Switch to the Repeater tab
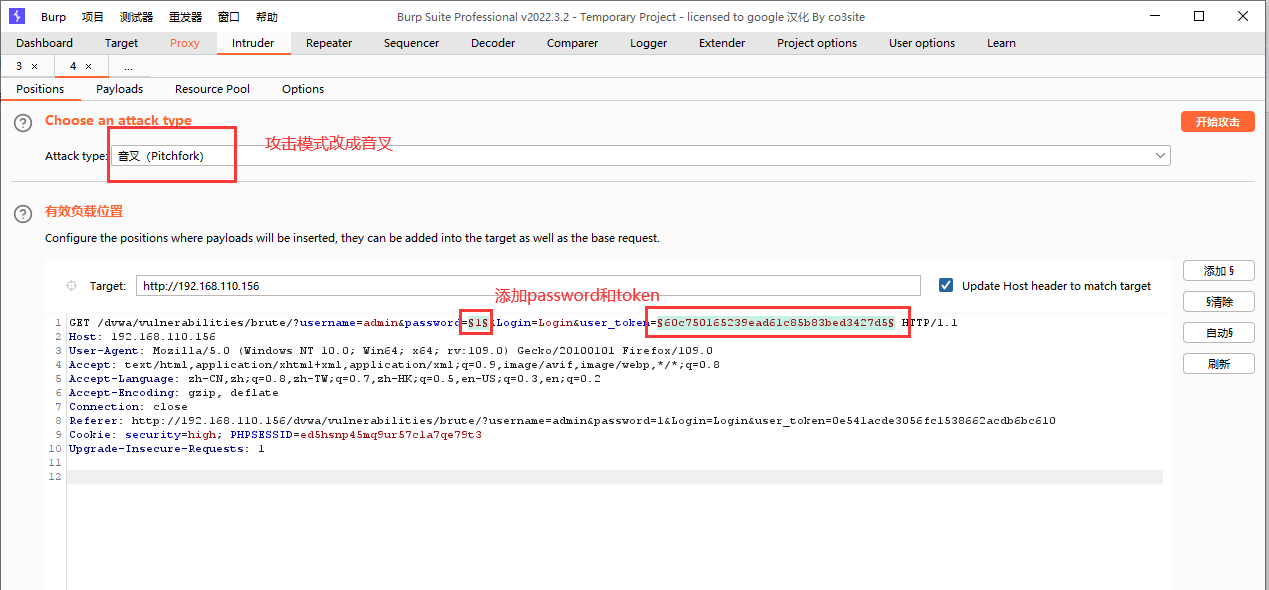1269x590 pixels. [329, 43]
